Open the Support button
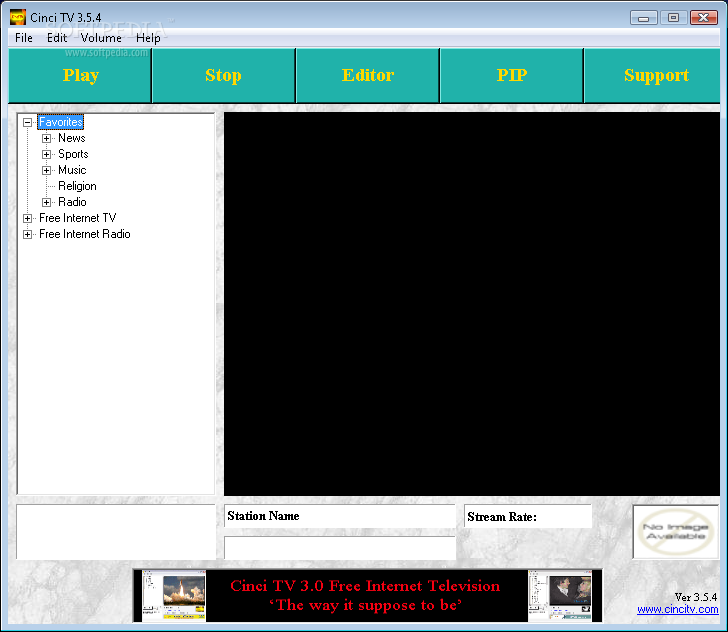This screenshot has width=728, height=632. 652,76
